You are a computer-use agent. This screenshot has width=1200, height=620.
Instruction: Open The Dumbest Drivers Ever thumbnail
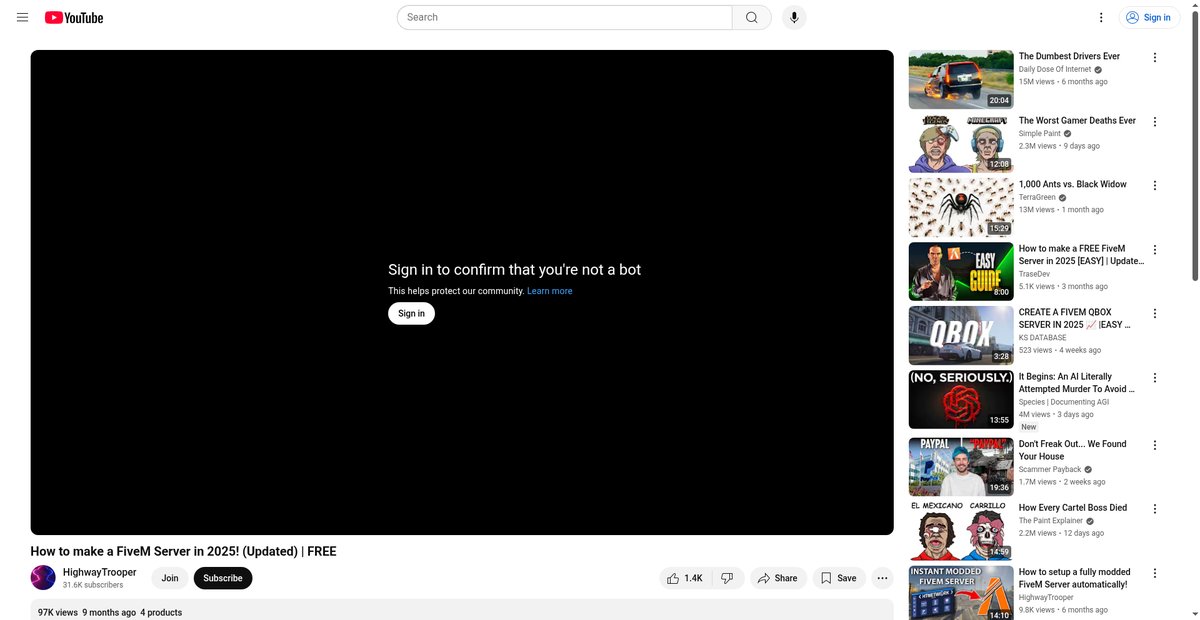[x=961, y=79]
